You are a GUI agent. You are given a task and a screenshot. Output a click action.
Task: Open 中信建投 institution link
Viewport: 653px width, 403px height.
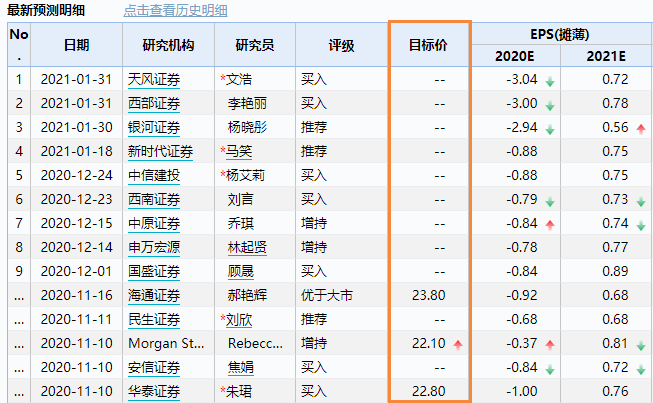[154, 176]
